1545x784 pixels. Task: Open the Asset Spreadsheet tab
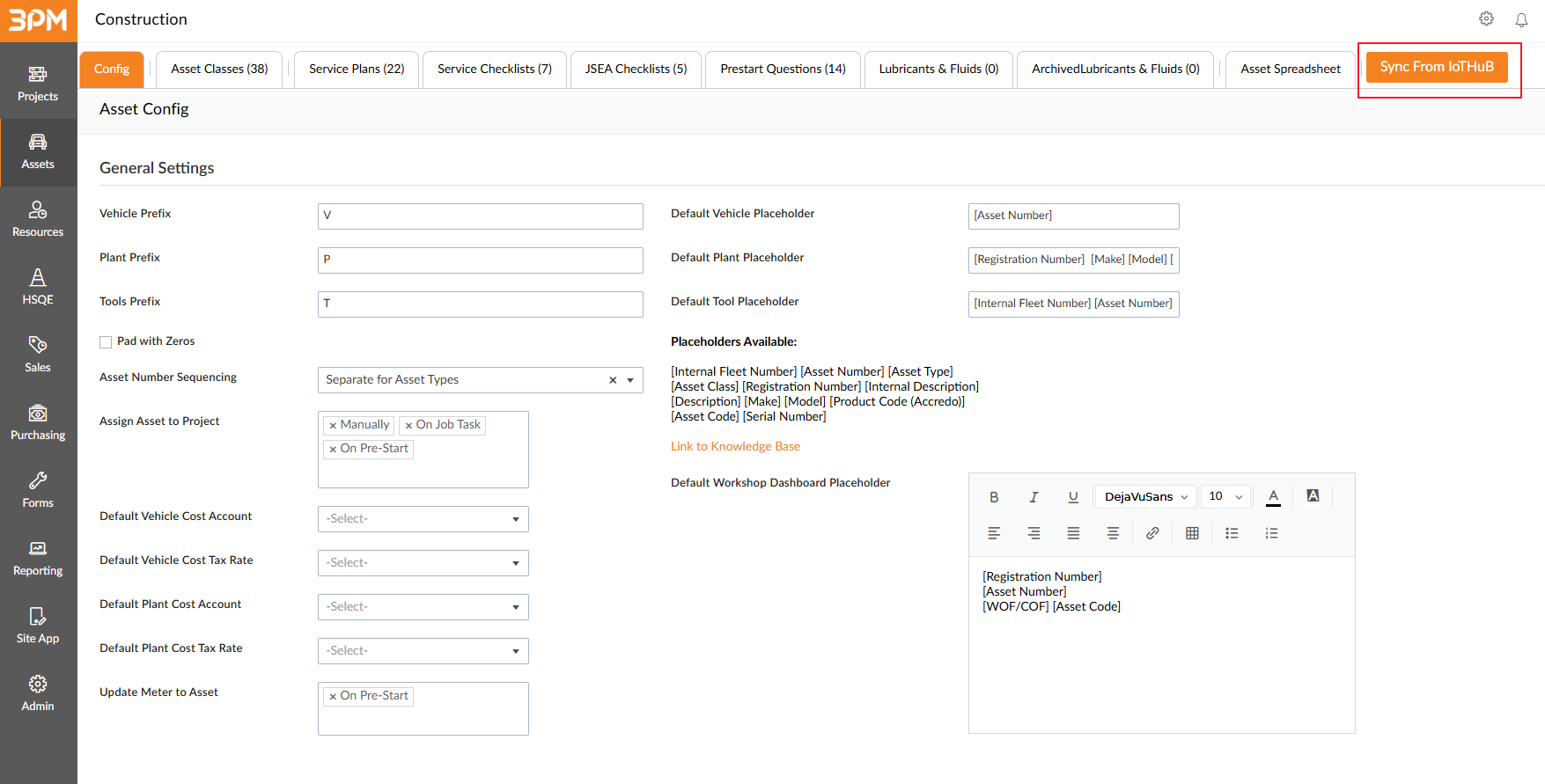[x=1291, y=70]
